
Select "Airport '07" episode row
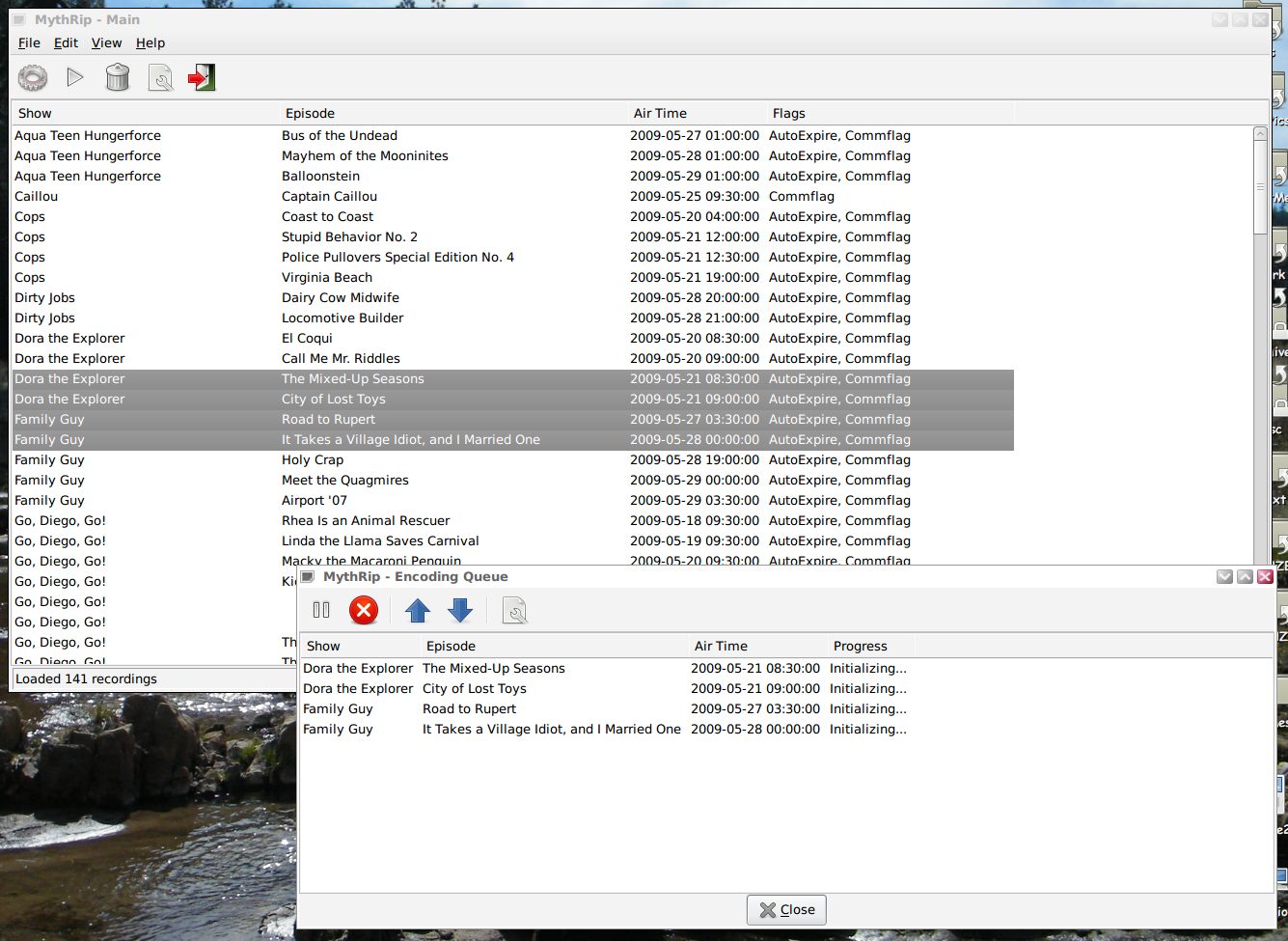point(512,500)
